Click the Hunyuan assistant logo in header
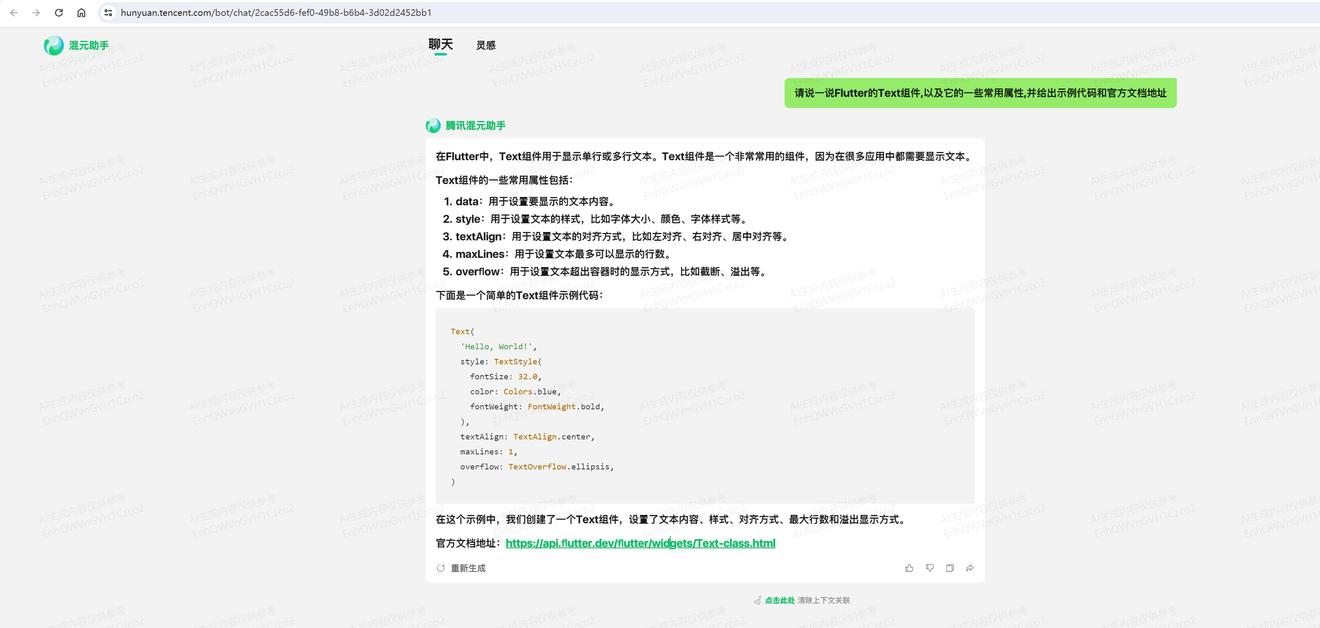Image resolution: width=1320 pixels, height=628 pixels. 54,46
